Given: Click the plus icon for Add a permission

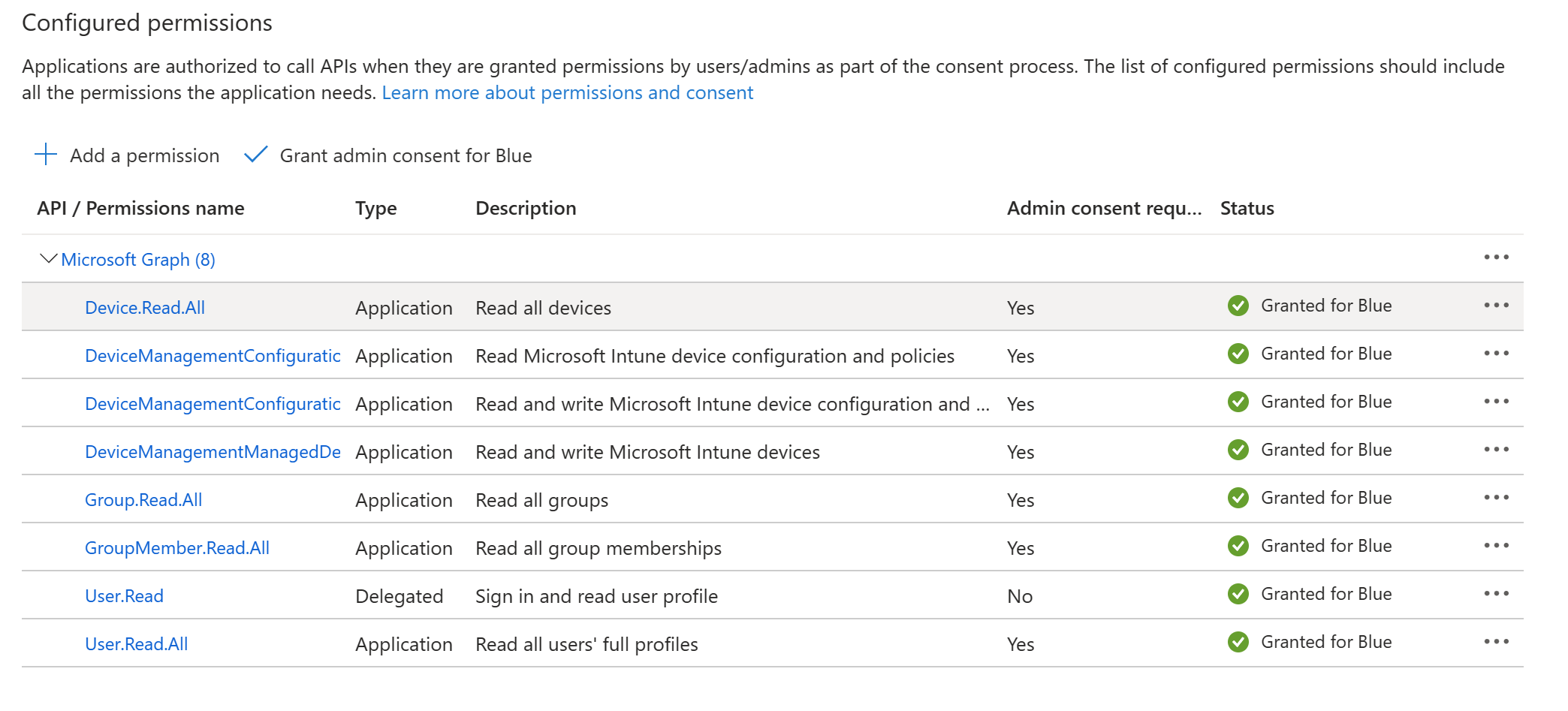Looking at the screenshot, I should point(46,155).
